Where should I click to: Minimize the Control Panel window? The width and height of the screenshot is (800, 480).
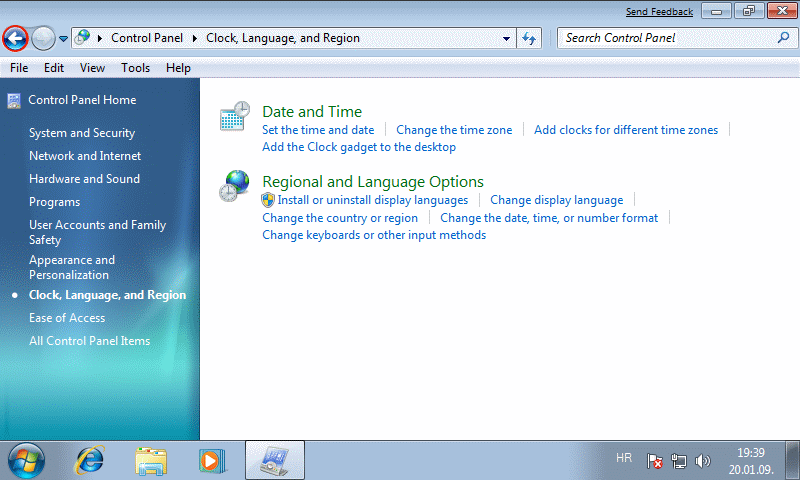[716, 11]
